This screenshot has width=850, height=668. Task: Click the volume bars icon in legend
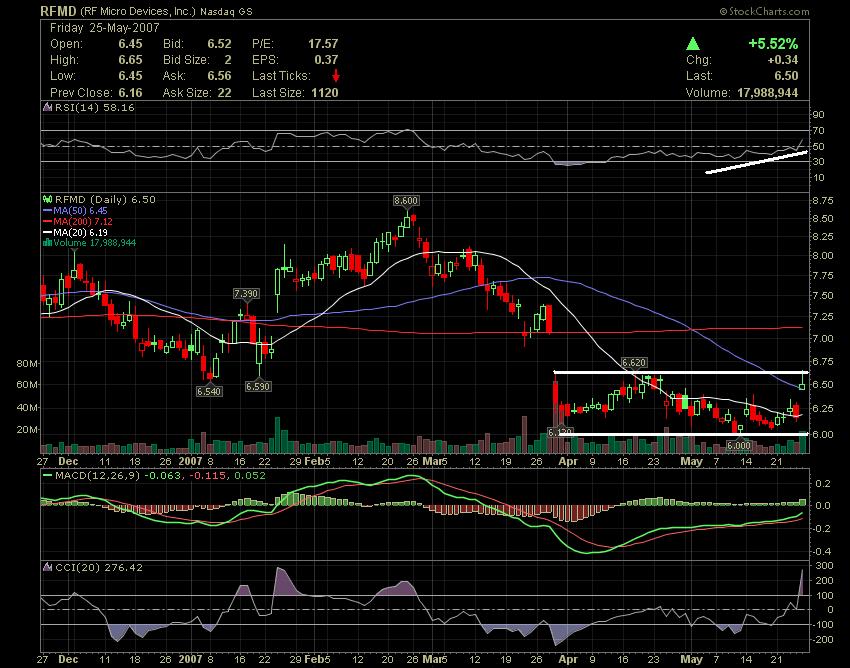48,243
